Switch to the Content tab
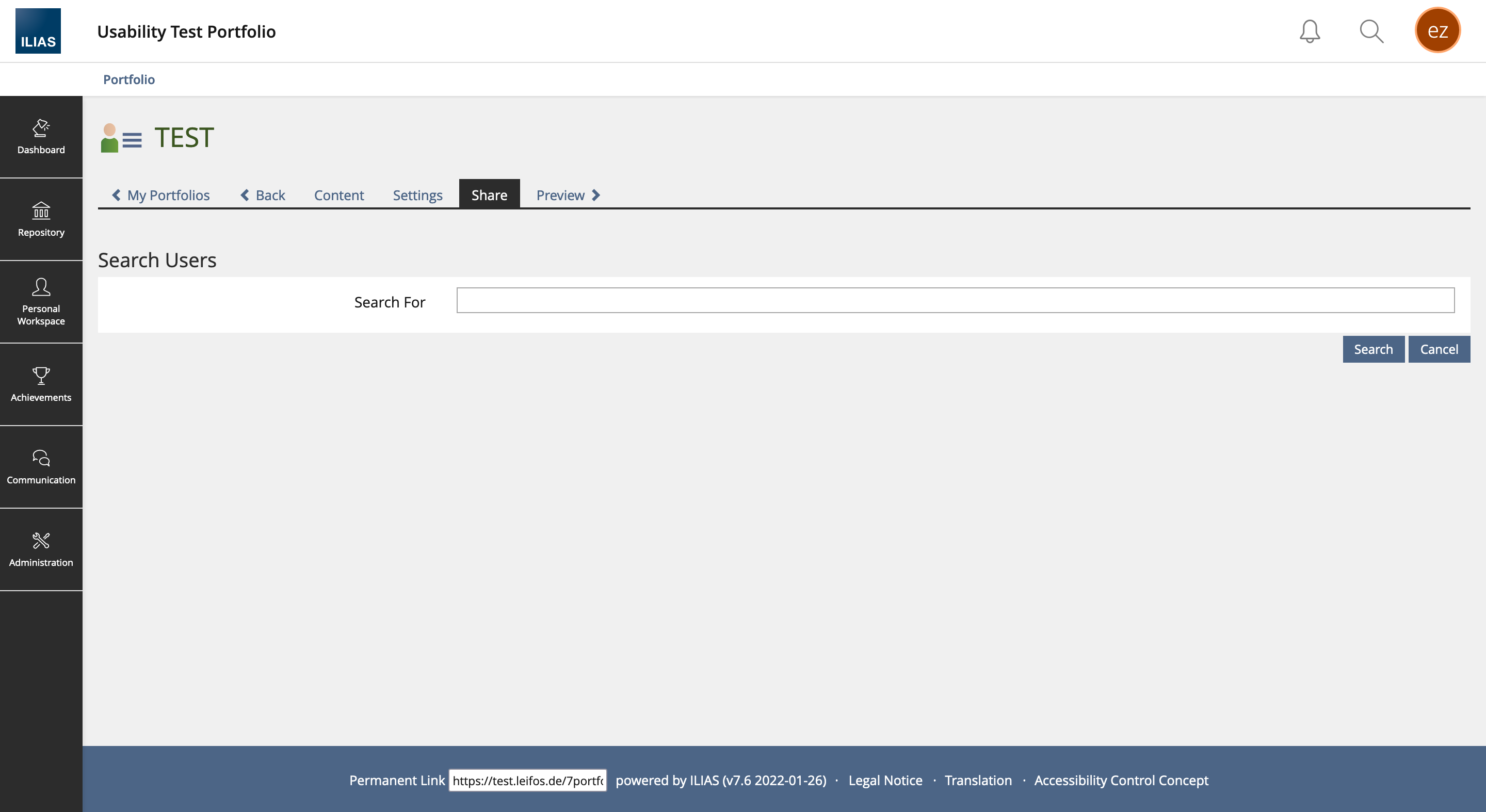 [x=338, y=195]
